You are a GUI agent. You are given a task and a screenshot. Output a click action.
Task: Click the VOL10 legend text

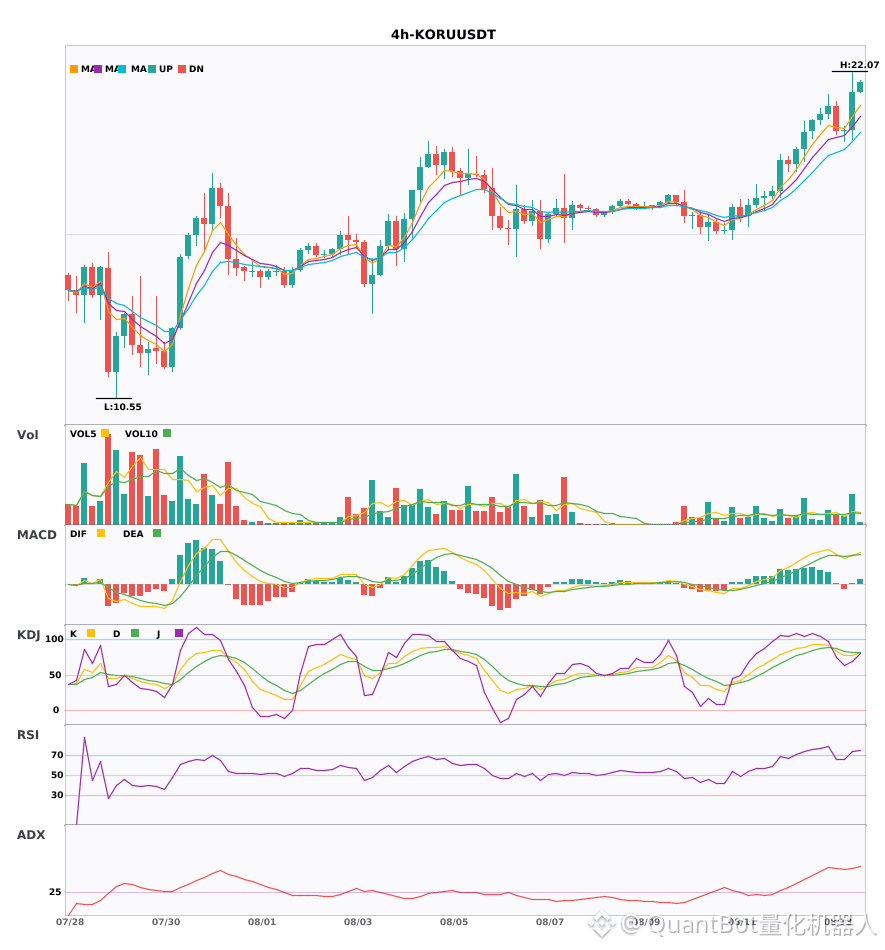point(141,434)
